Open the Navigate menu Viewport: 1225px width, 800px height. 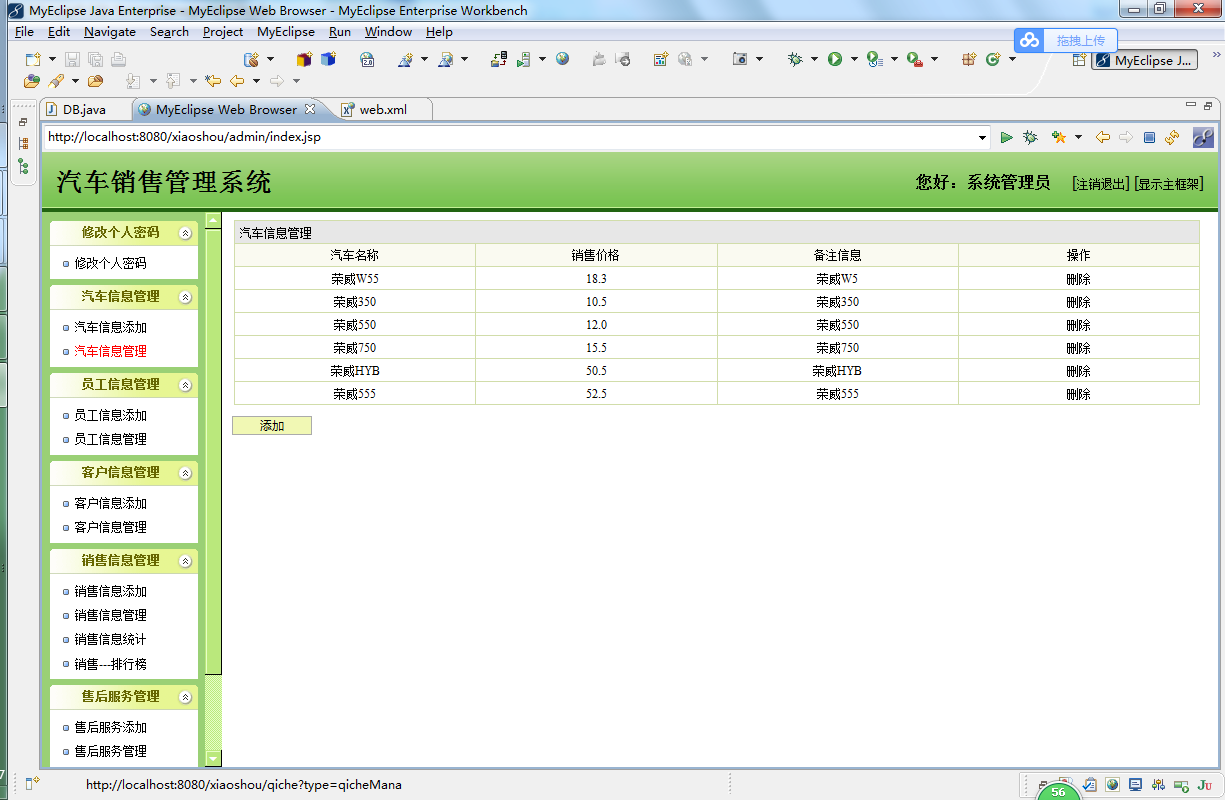pos(110,32)
